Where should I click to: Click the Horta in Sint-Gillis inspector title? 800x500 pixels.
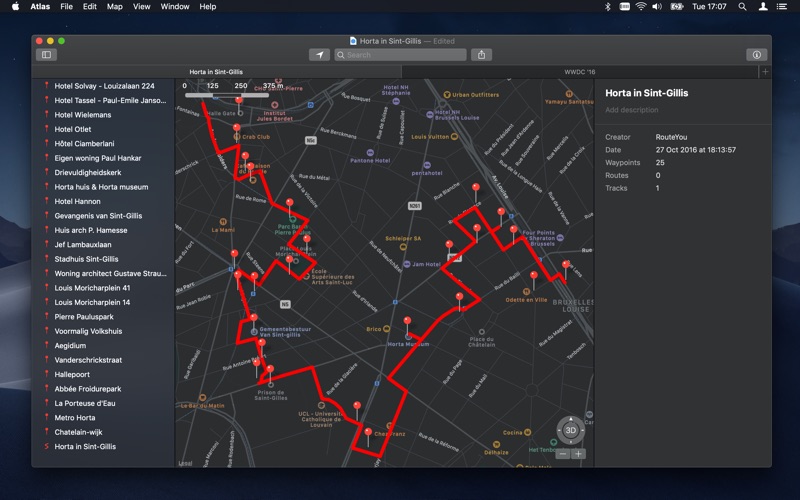(646, 93)
